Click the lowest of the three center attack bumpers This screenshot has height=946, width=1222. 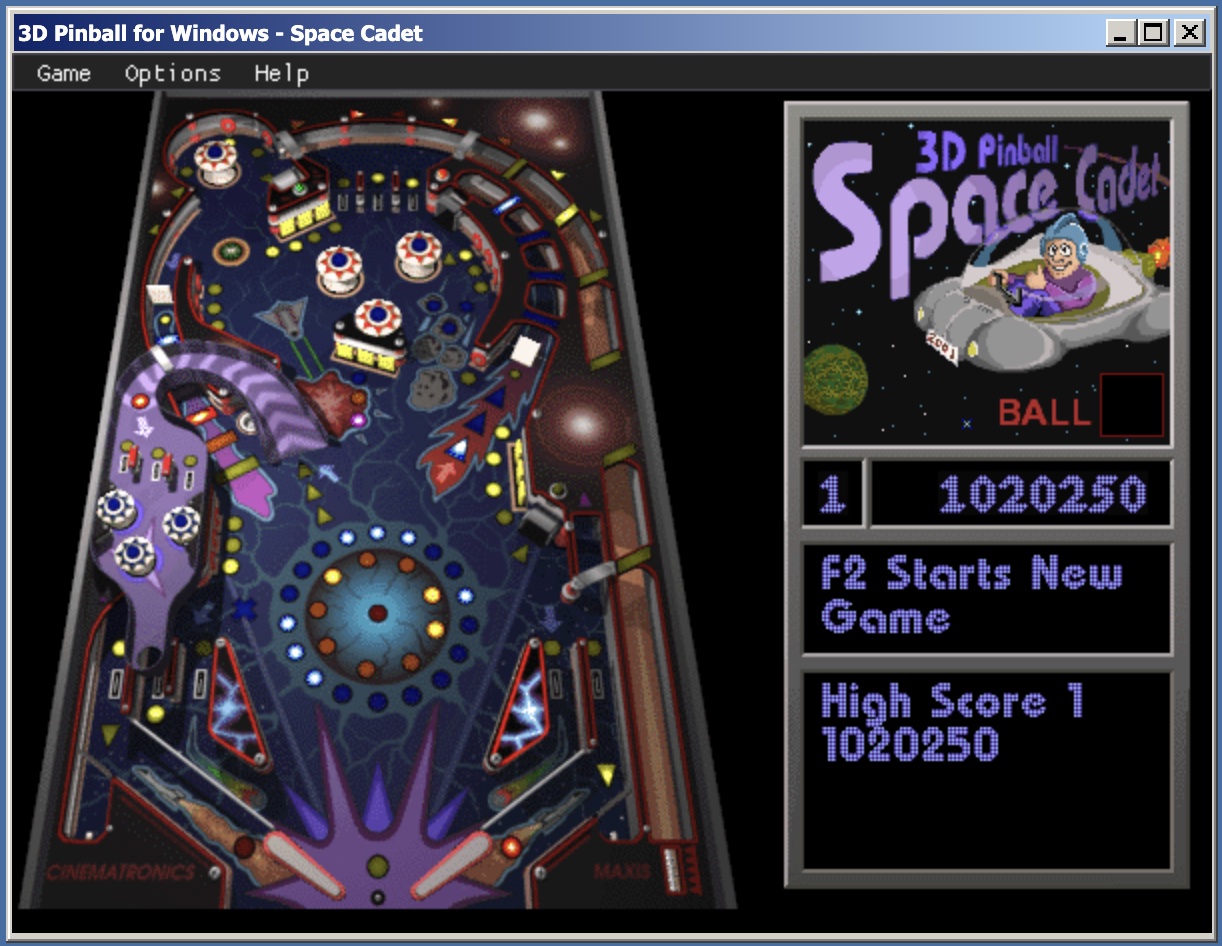[378, 320]
